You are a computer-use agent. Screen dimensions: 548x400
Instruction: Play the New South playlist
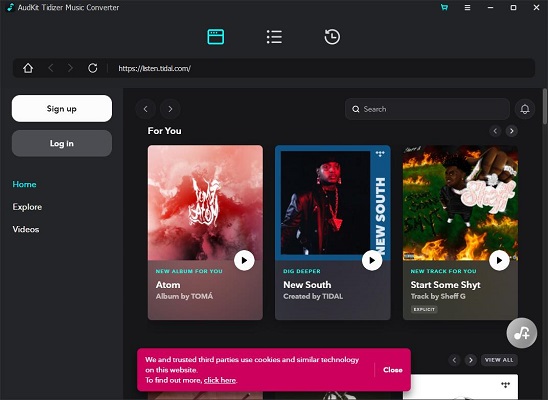click(372, 260)
